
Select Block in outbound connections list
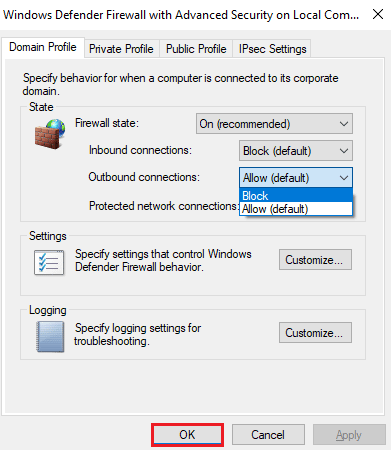pyautogui.click(x=296, y=196)
